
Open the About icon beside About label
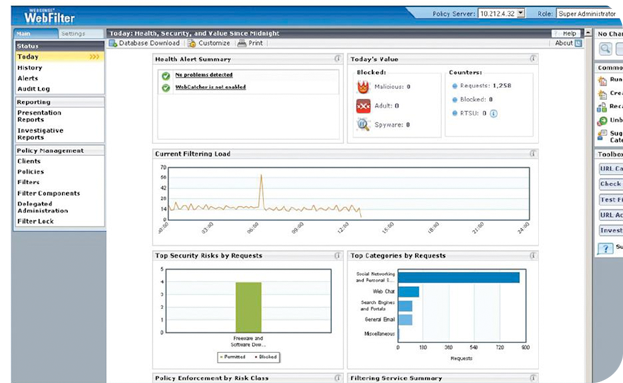click(x=578, y=43)
